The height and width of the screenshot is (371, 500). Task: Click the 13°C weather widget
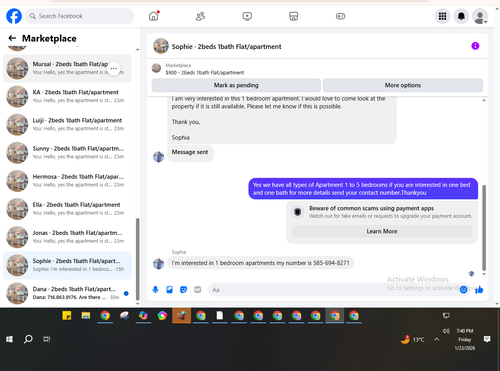pyautogui.click(x=413, y=339)
